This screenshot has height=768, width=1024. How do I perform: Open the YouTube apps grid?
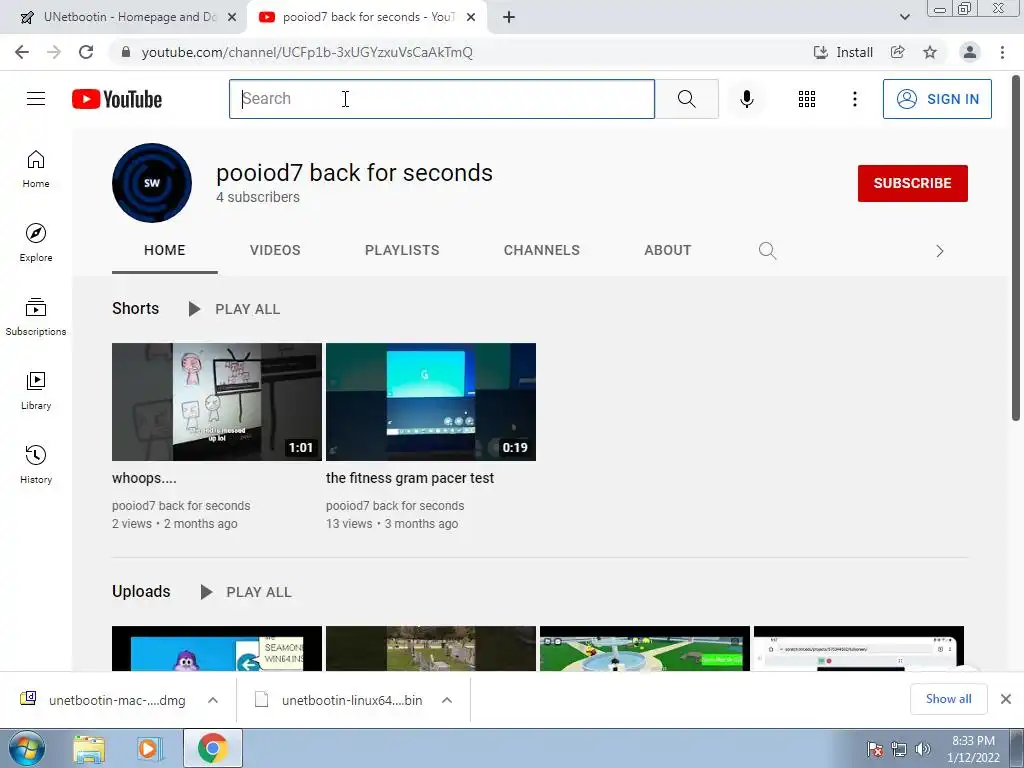[x=807, y=99]
